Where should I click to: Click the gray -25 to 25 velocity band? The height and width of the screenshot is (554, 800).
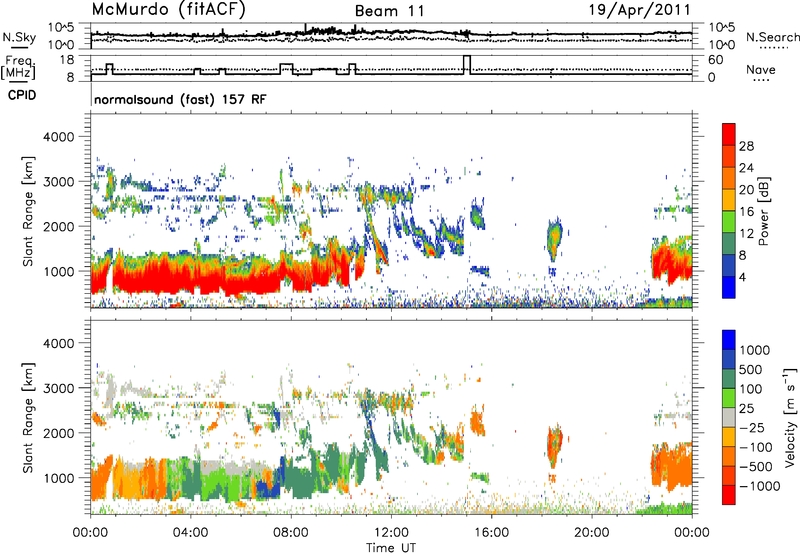click(x=729, y=417)
